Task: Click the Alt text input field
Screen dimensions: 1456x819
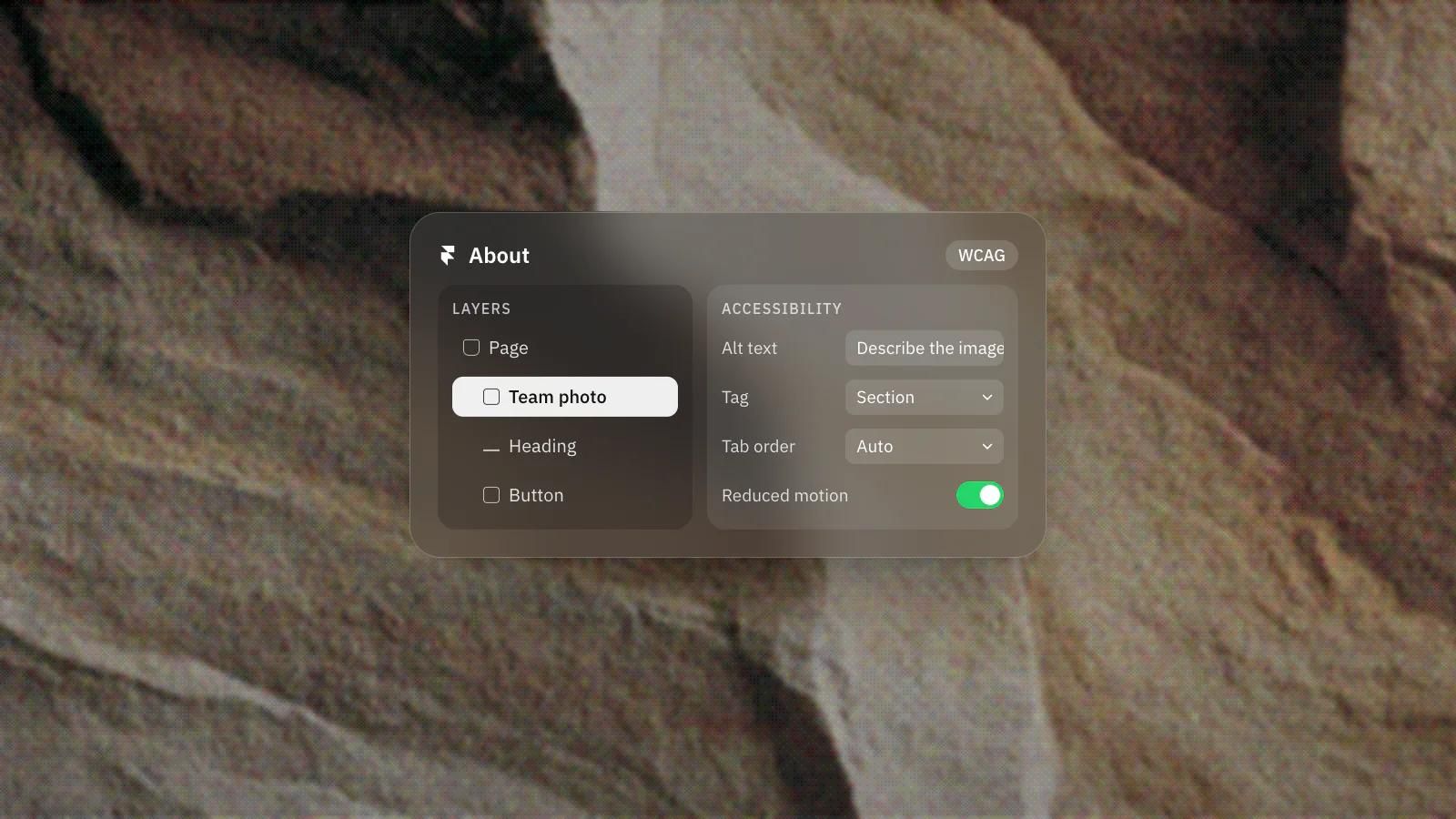Action: point(925,348)
